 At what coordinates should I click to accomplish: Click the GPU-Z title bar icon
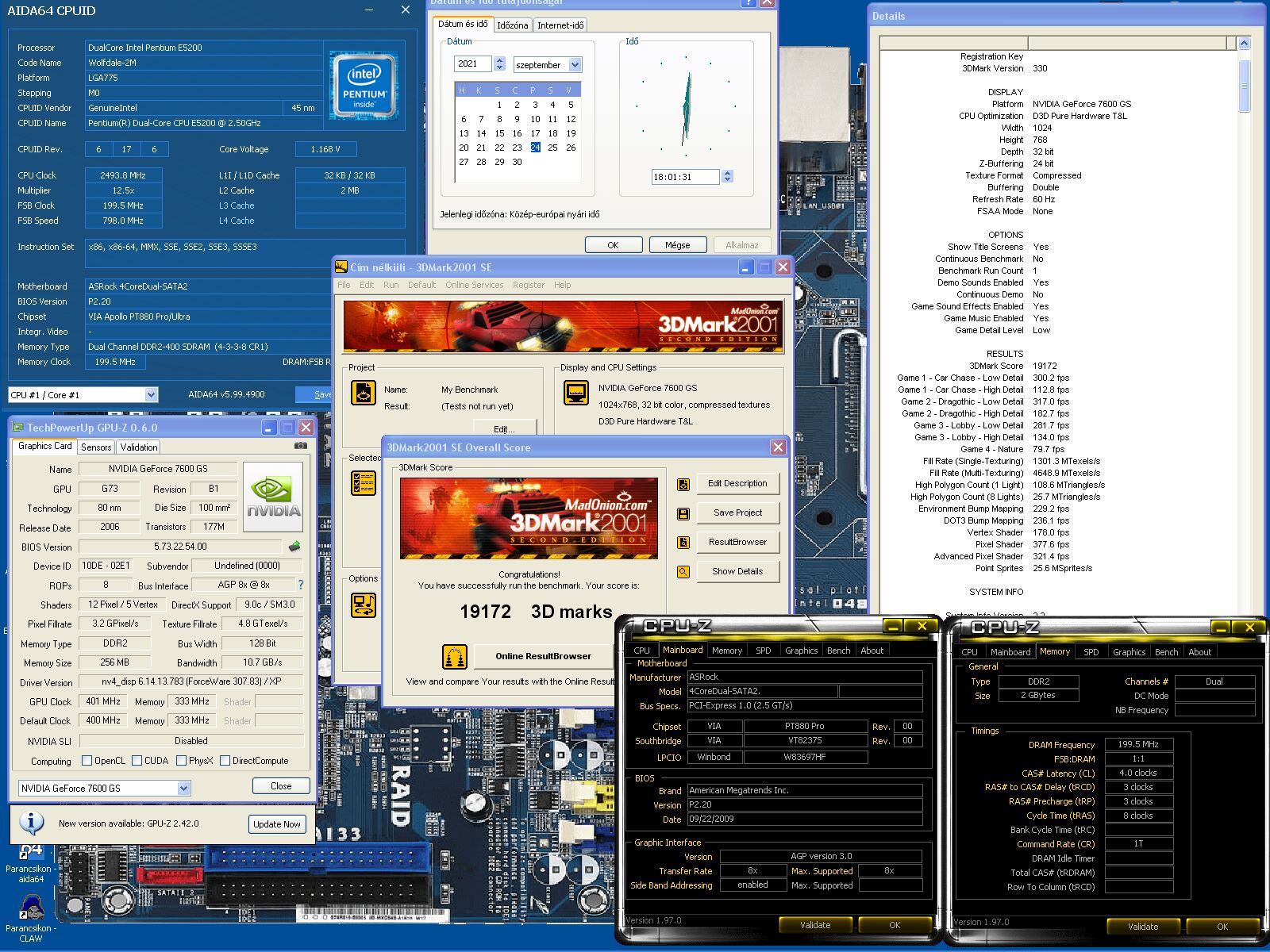[x=19, y=428]
